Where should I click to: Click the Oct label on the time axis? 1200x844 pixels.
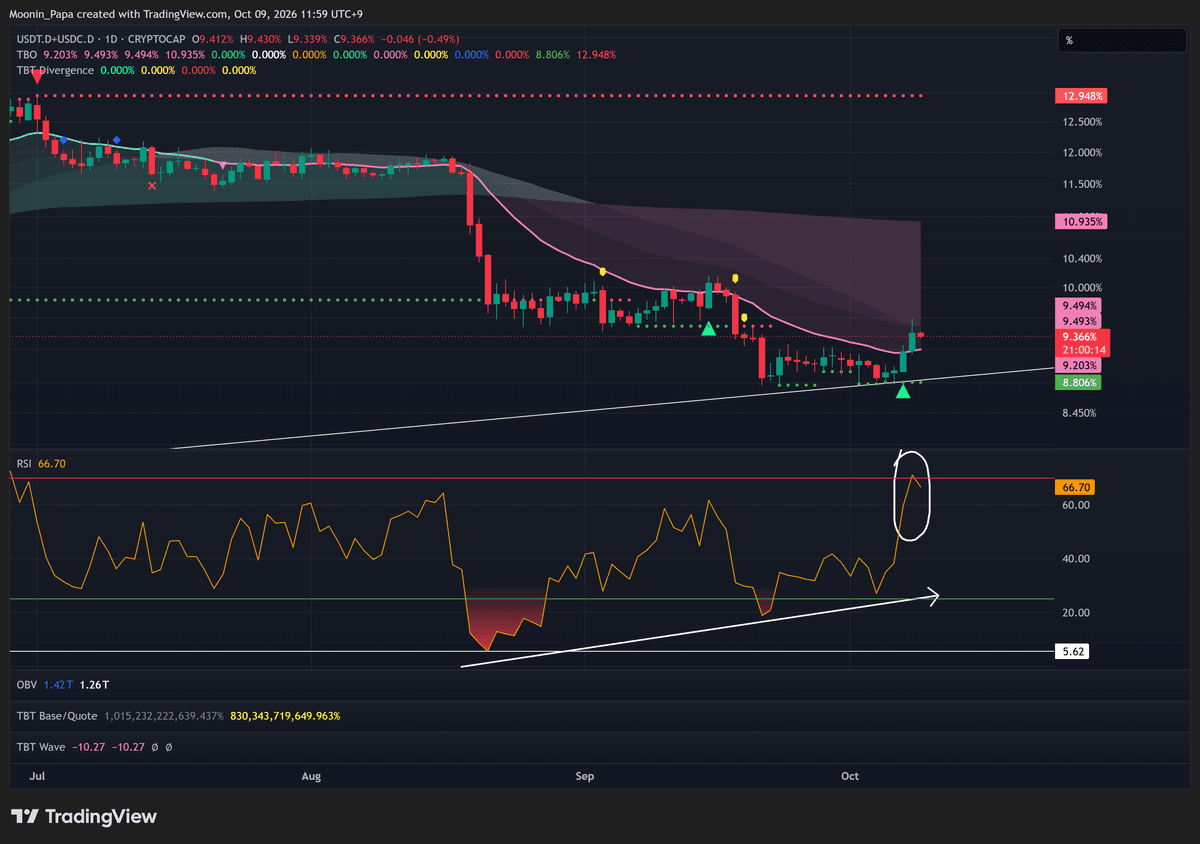[850, 776]
